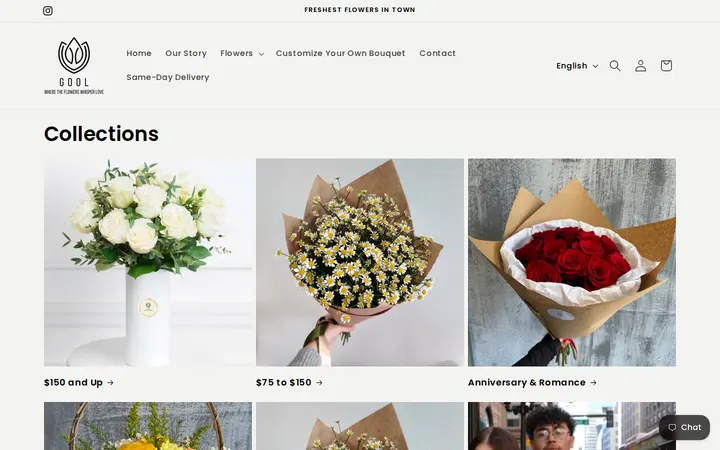Open the search magnifier icon
This screenshot has width=720, height=450.
coord(615,66)
